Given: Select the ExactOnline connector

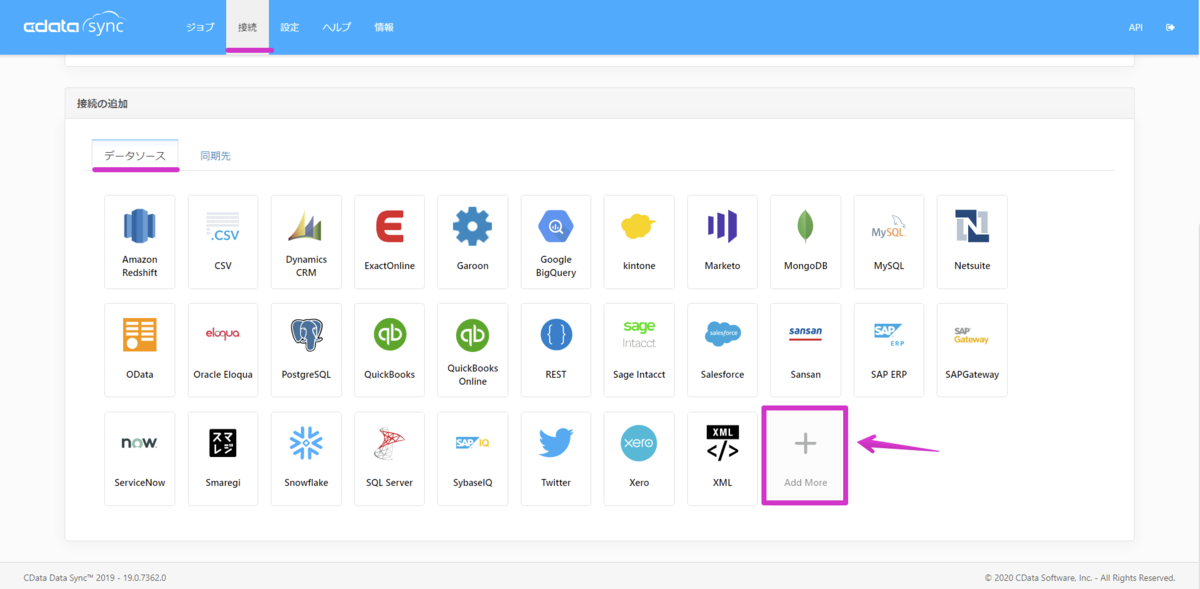Looking at the screenshot, I should [x=389, y=242].
